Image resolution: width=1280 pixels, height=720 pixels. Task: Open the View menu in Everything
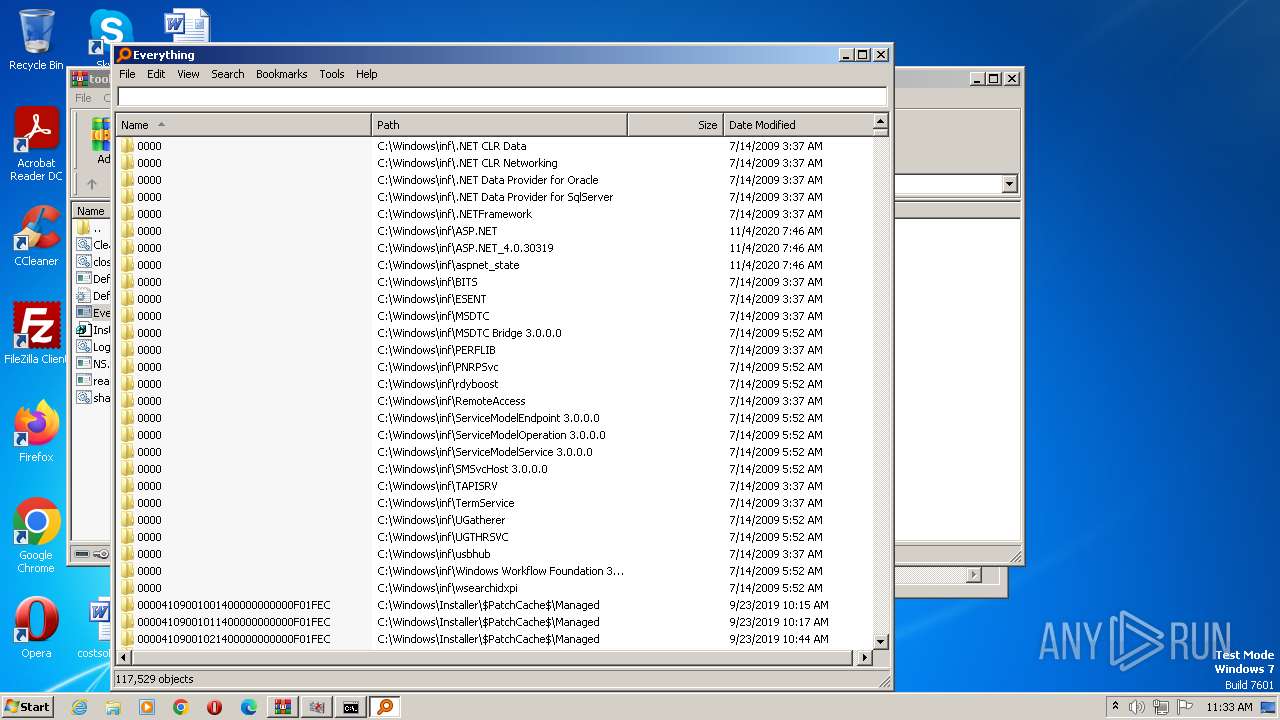pyautogui.click(x=188, y=74)
